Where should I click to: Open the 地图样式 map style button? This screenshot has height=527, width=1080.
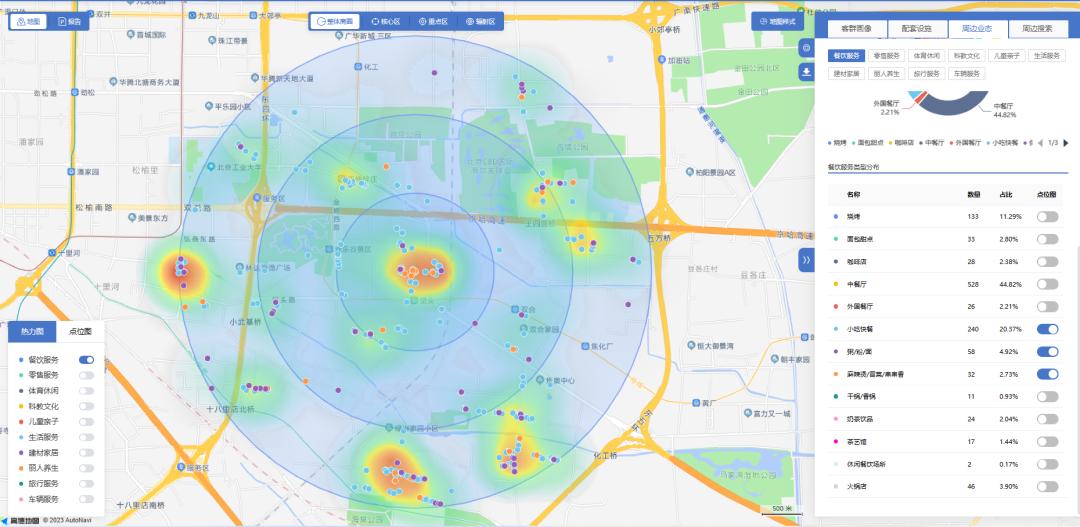click(x=777, y=21)
